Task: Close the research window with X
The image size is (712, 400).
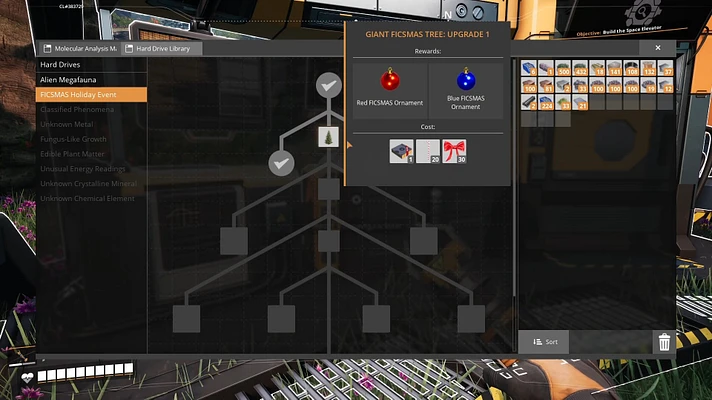Action: coord(657,47)
